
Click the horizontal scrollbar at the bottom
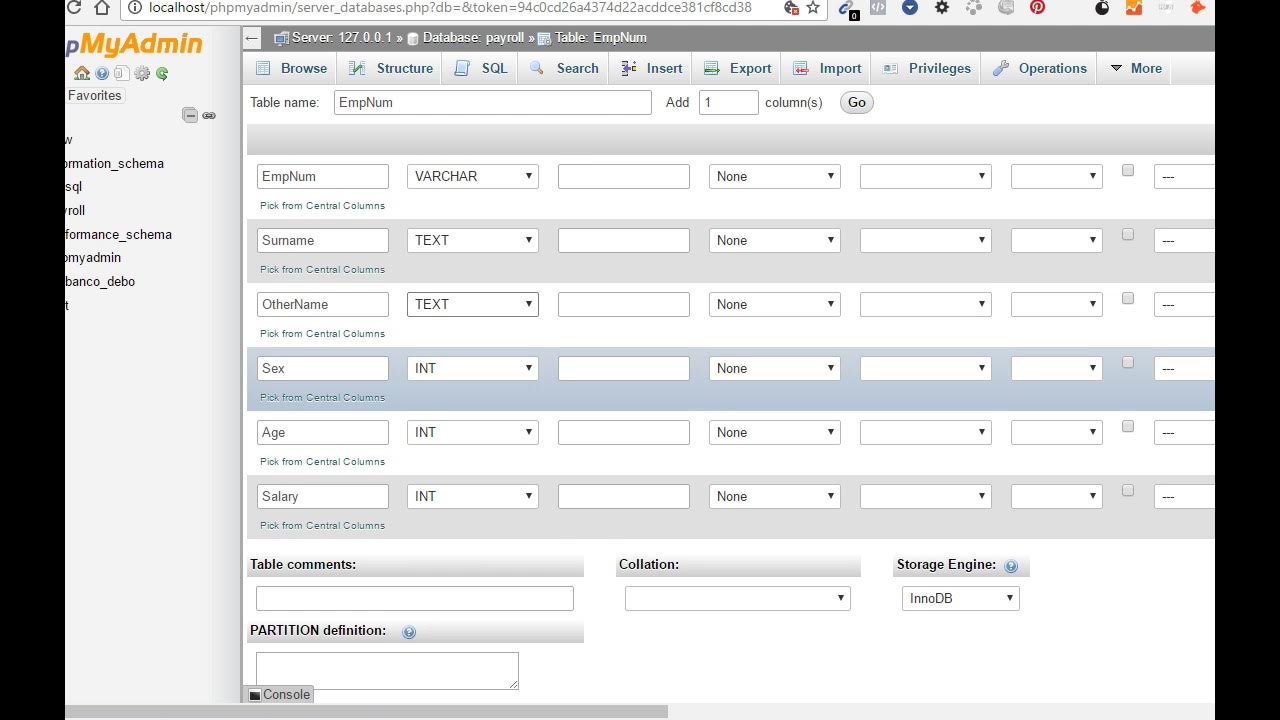[x=366, y=711]
